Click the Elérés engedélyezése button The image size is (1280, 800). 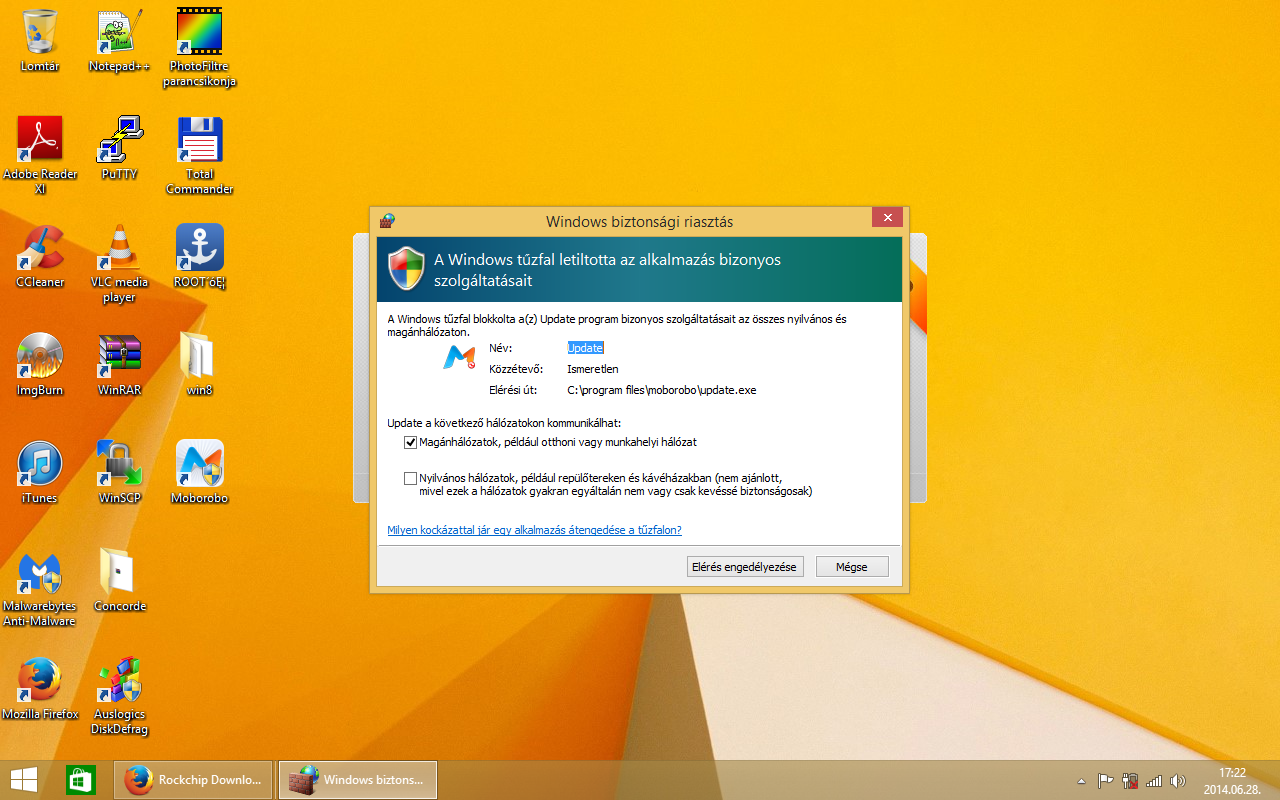click(x=745, y=567)
